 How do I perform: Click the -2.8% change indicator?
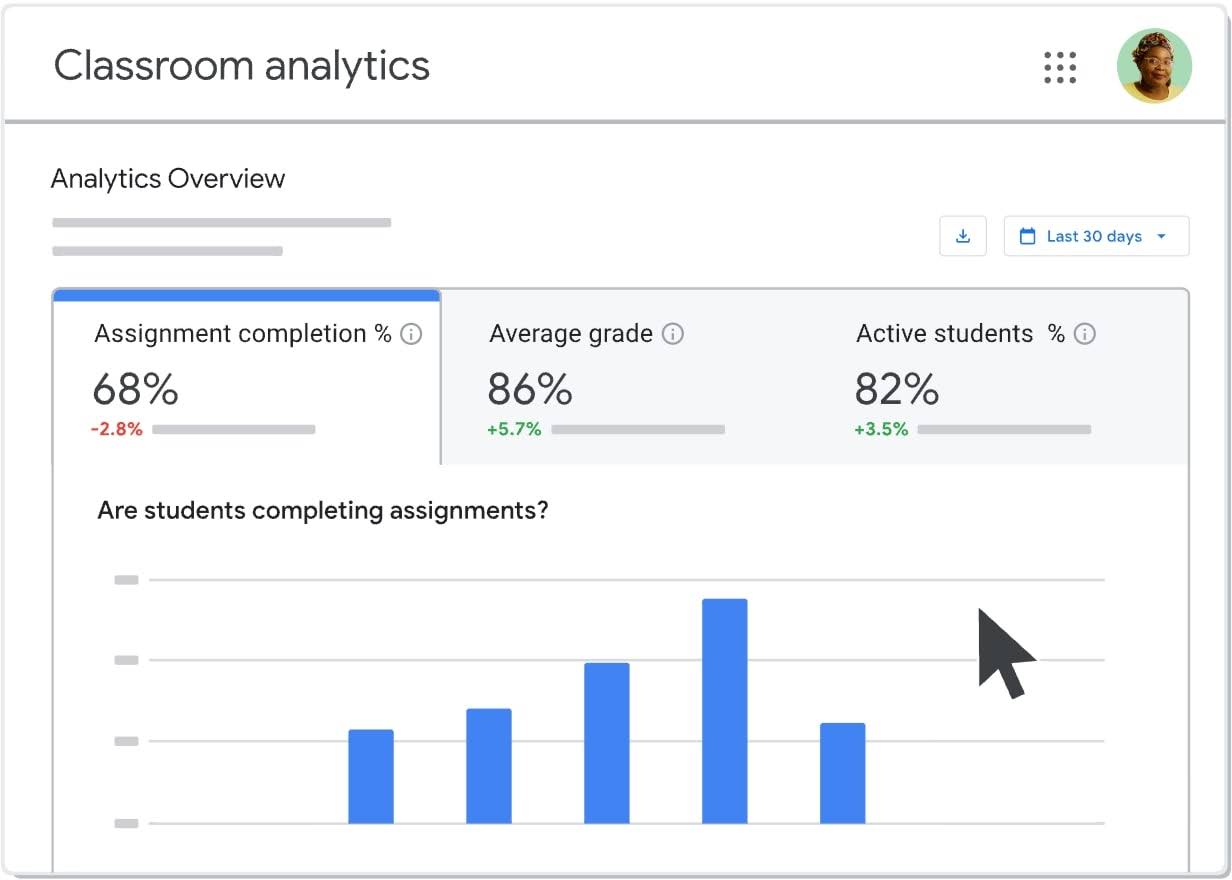point(117,429)
